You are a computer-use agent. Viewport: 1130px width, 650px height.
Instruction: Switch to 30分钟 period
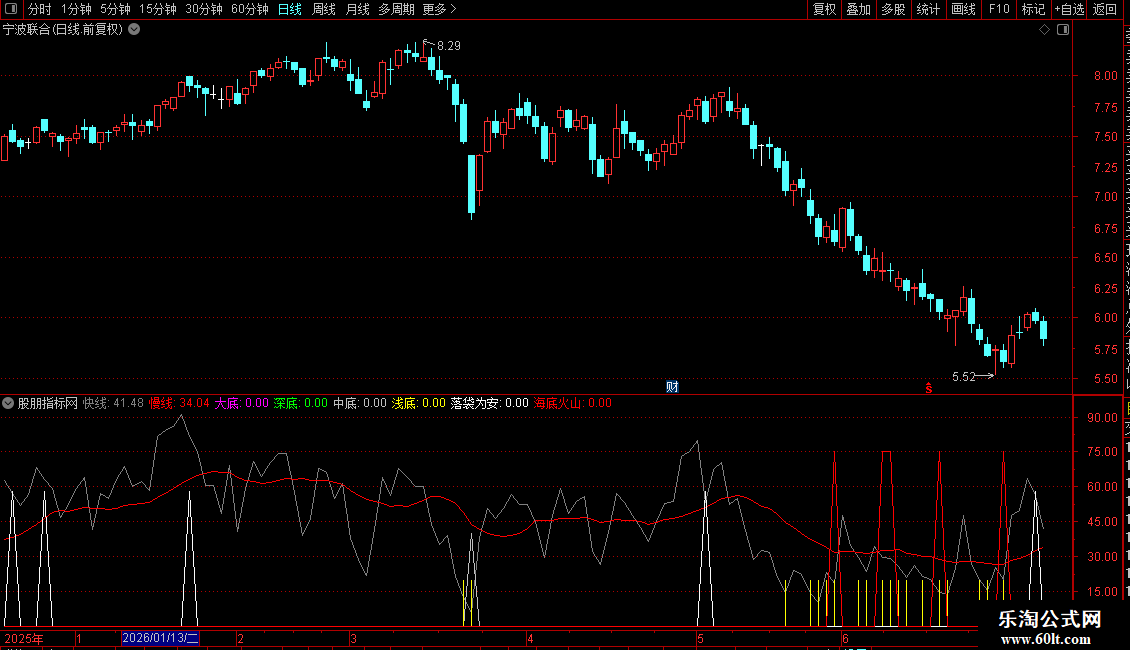[204, 9]
